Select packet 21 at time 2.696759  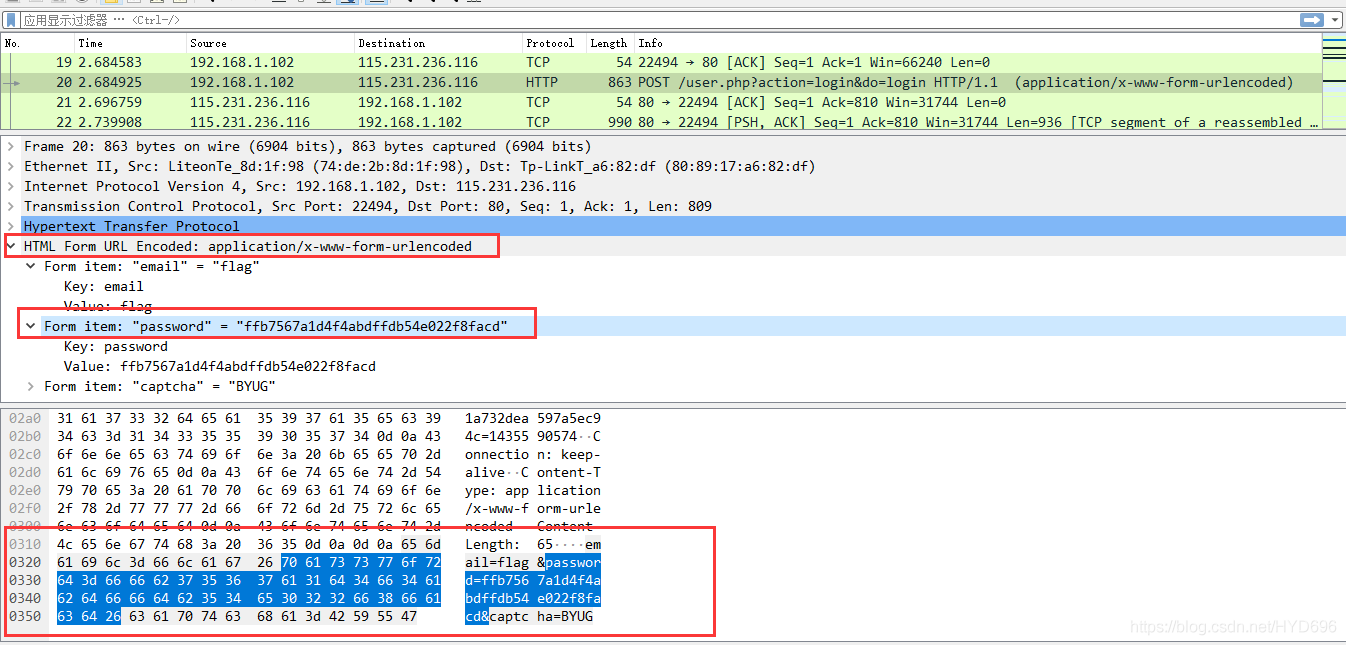(x=660, y=102)
